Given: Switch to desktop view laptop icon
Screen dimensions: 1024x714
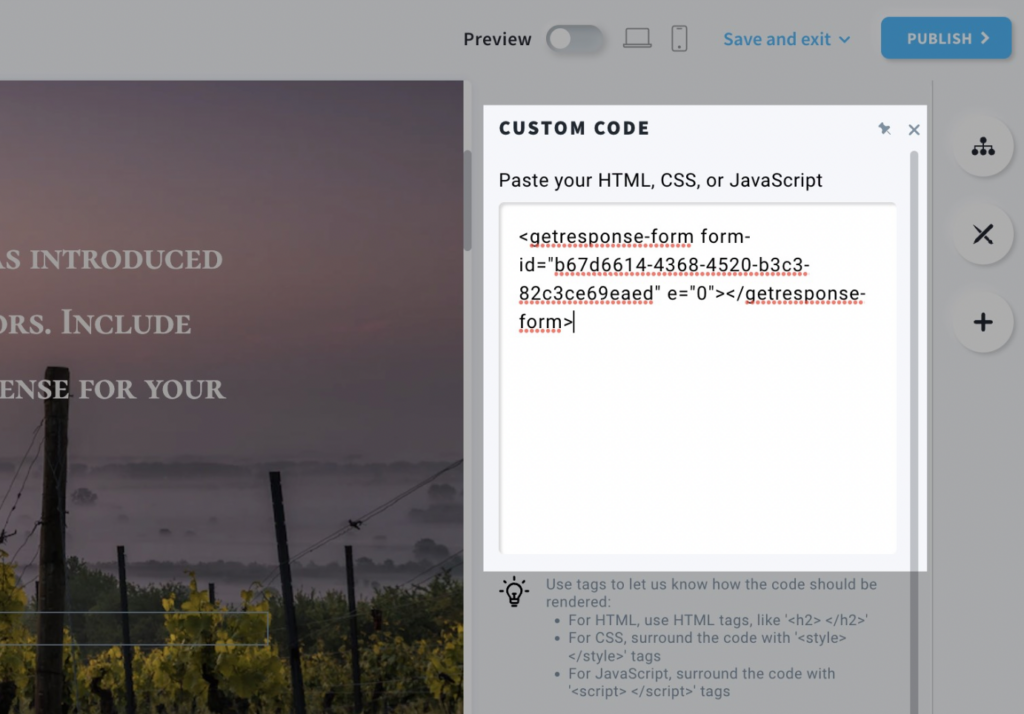Looking at the screenshot, I should (x=637, y=39).
